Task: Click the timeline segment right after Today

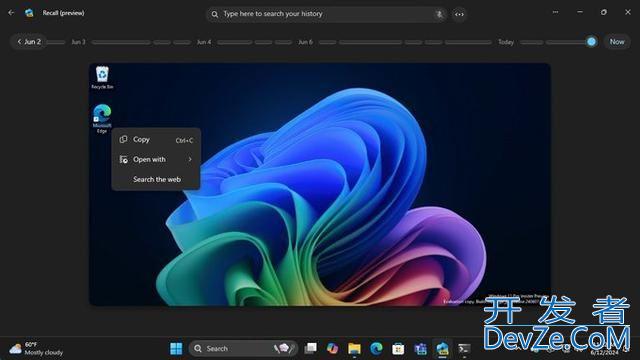Action: [x=531, y=42]
